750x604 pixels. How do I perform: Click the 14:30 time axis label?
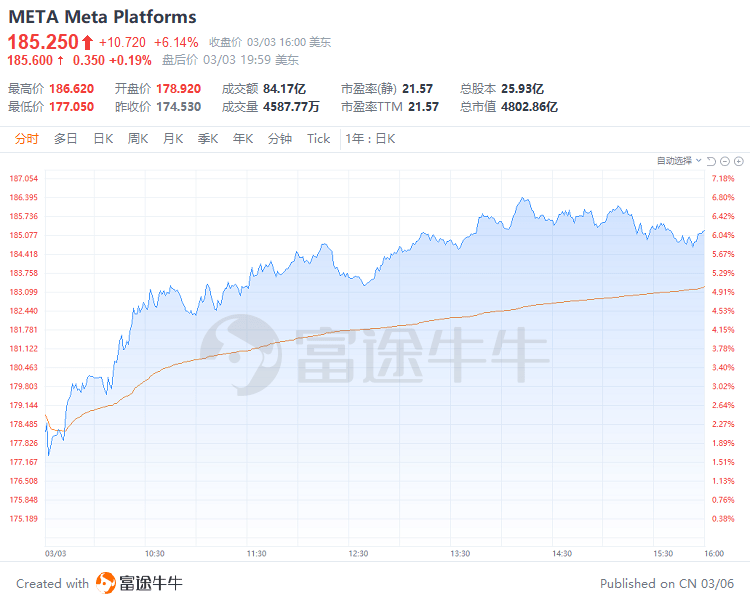click(562, 553)
